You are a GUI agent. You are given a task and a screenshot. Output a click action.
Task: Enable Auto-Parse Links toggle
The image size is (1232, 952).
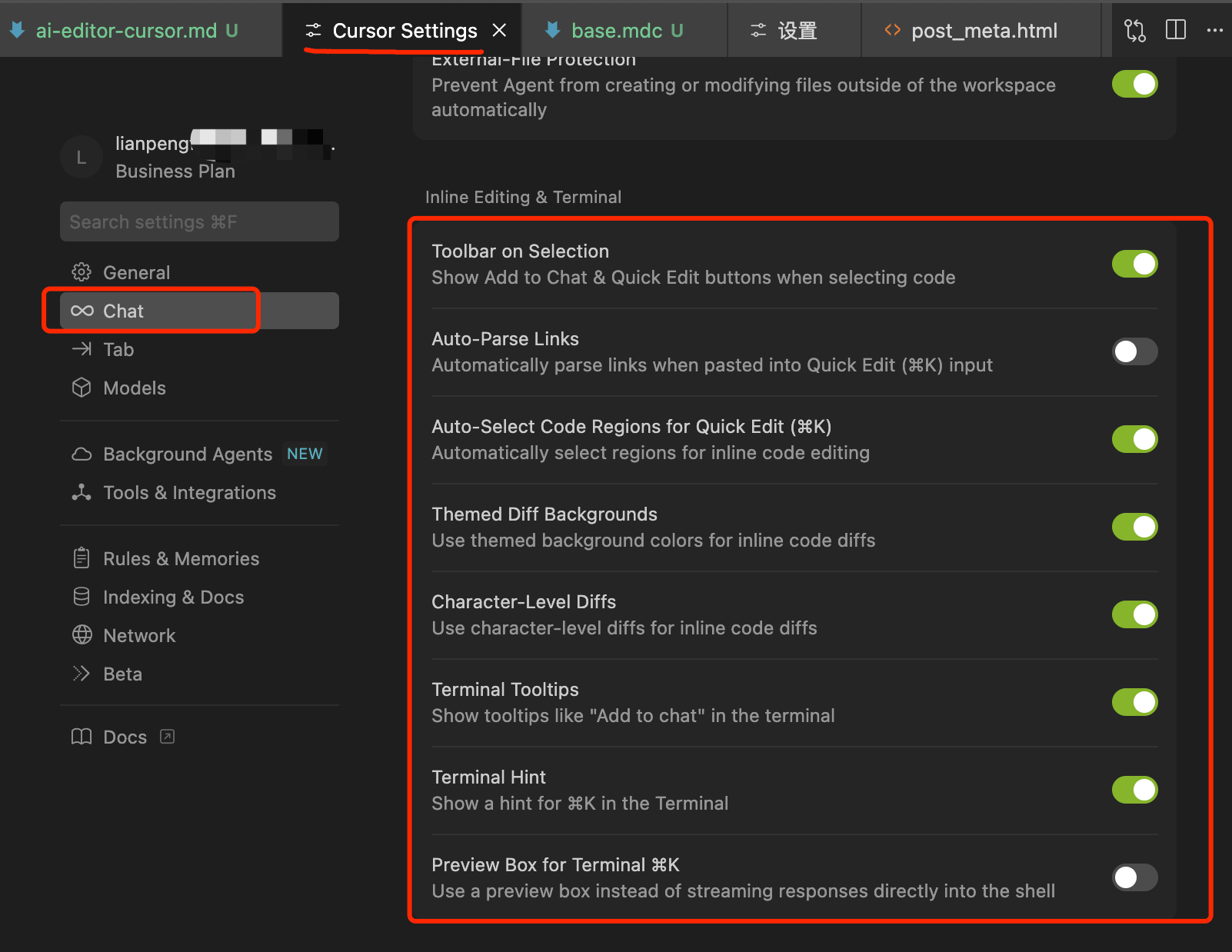click(1135, 351)
